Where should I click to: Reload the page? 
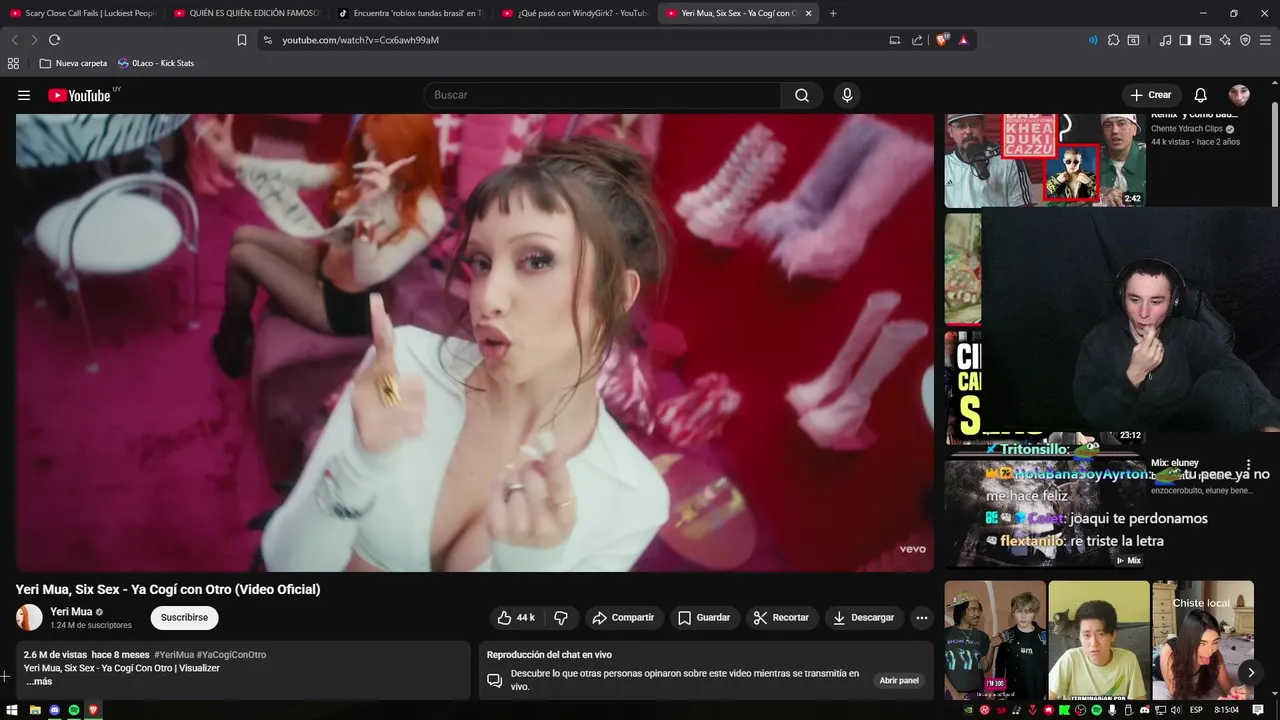(54, 40)
